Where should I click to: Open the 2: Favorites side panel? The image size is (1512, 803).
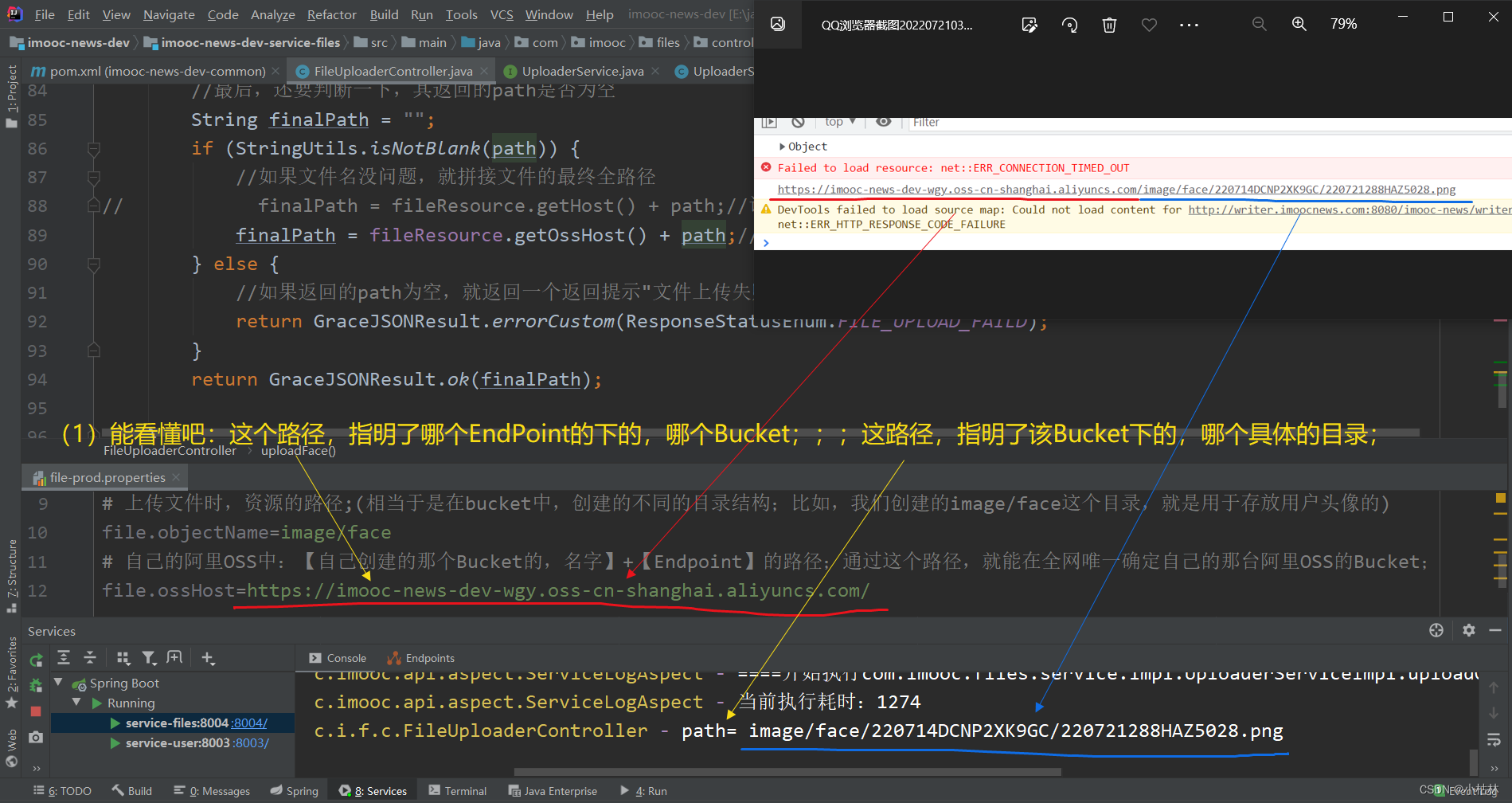point(11,672)
